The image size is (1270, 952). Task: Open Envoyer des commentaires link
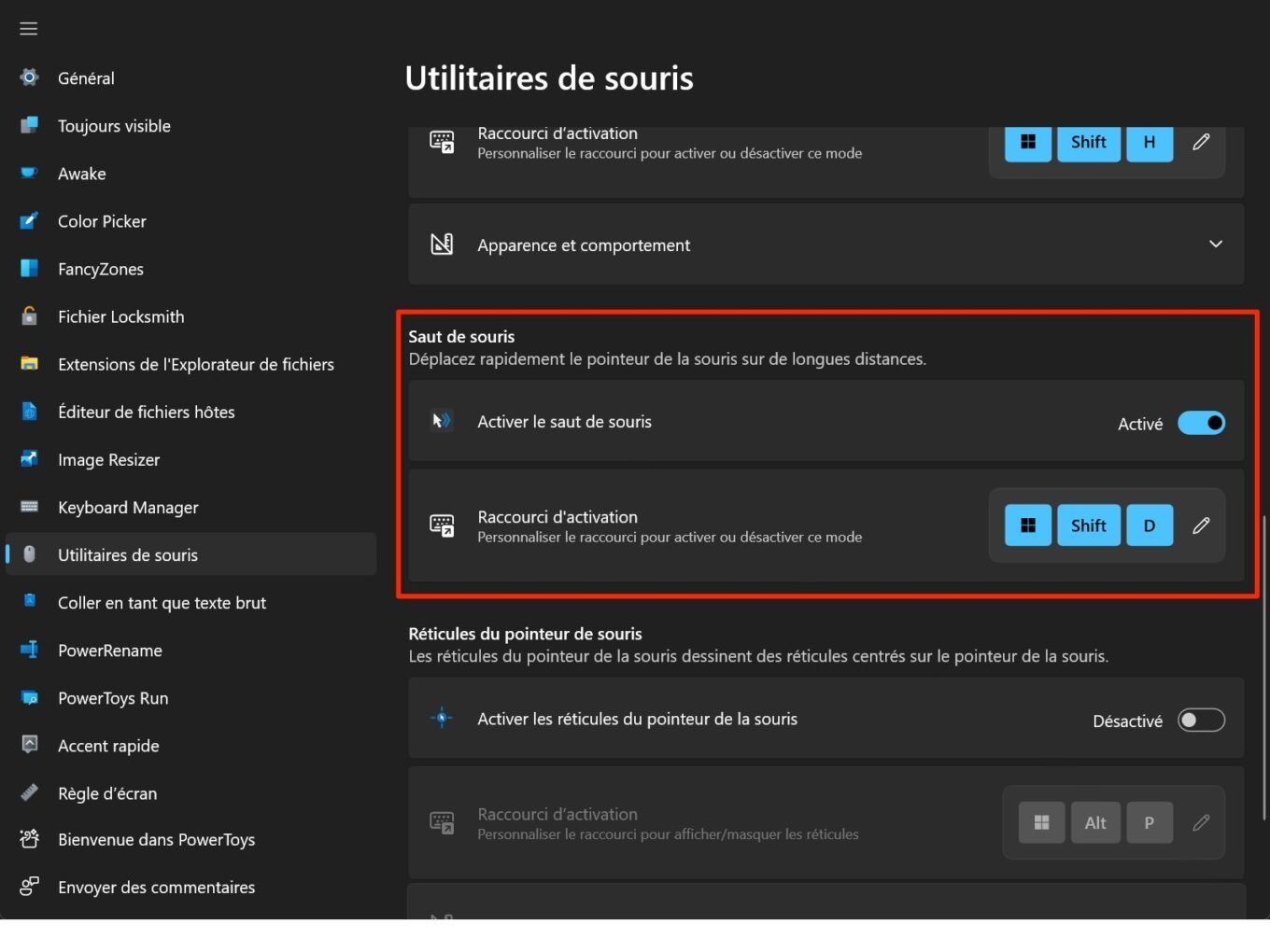[x=190, y=887]
